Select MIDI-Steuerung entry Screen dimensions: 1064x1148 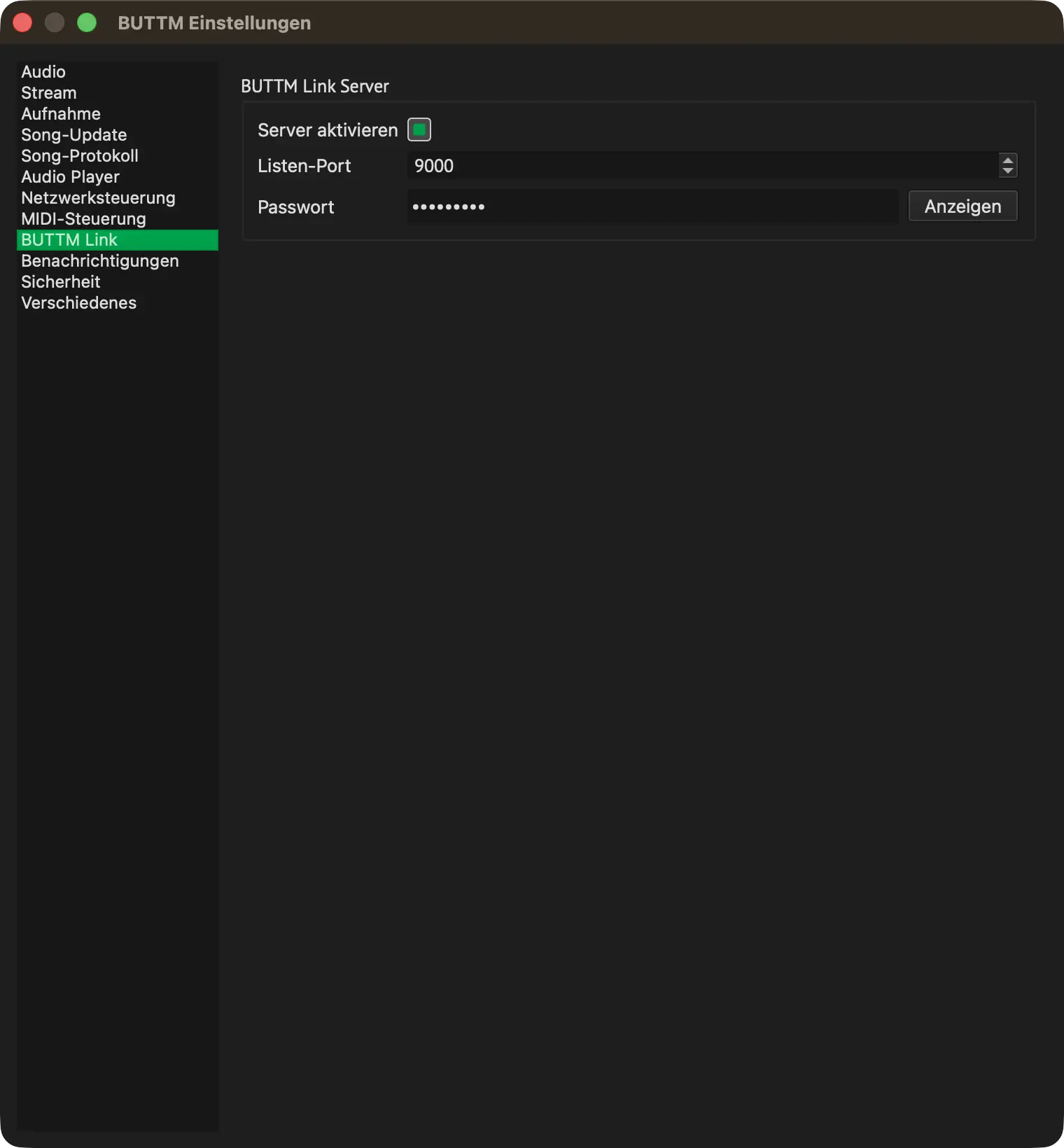pyautogui.click(x=117, y=219)
